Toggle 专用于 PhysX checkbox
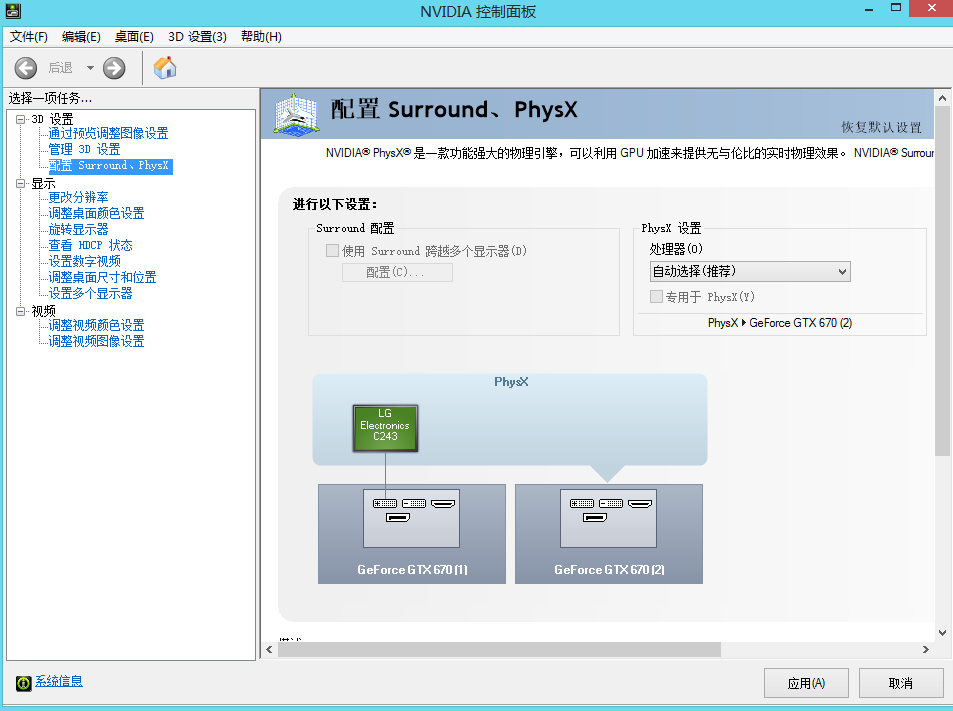The width and height of the screenshot is (953, 711). tap(656, 297)
